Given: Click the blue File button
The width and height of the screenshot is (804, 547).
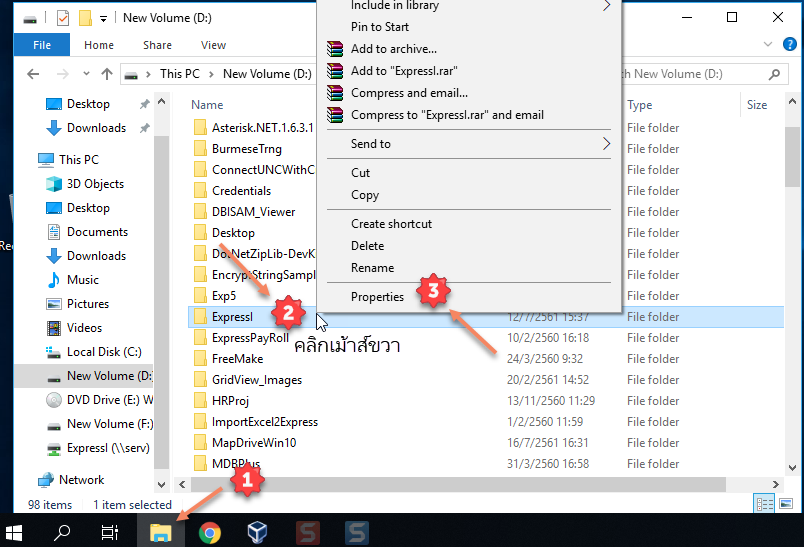Looking at the screenshot, I should coord(42,45).
